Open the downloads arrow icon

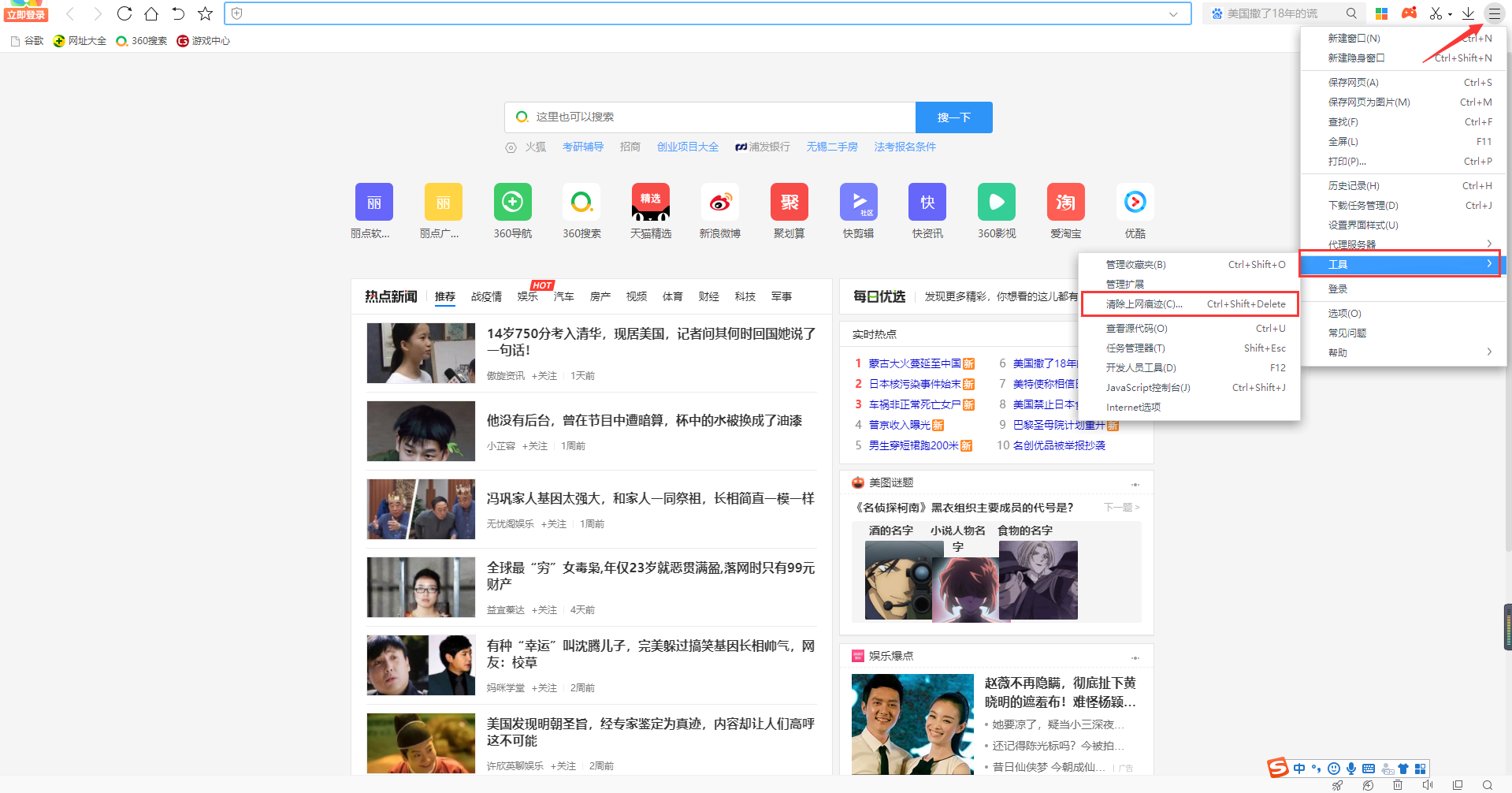point(1468,13)
